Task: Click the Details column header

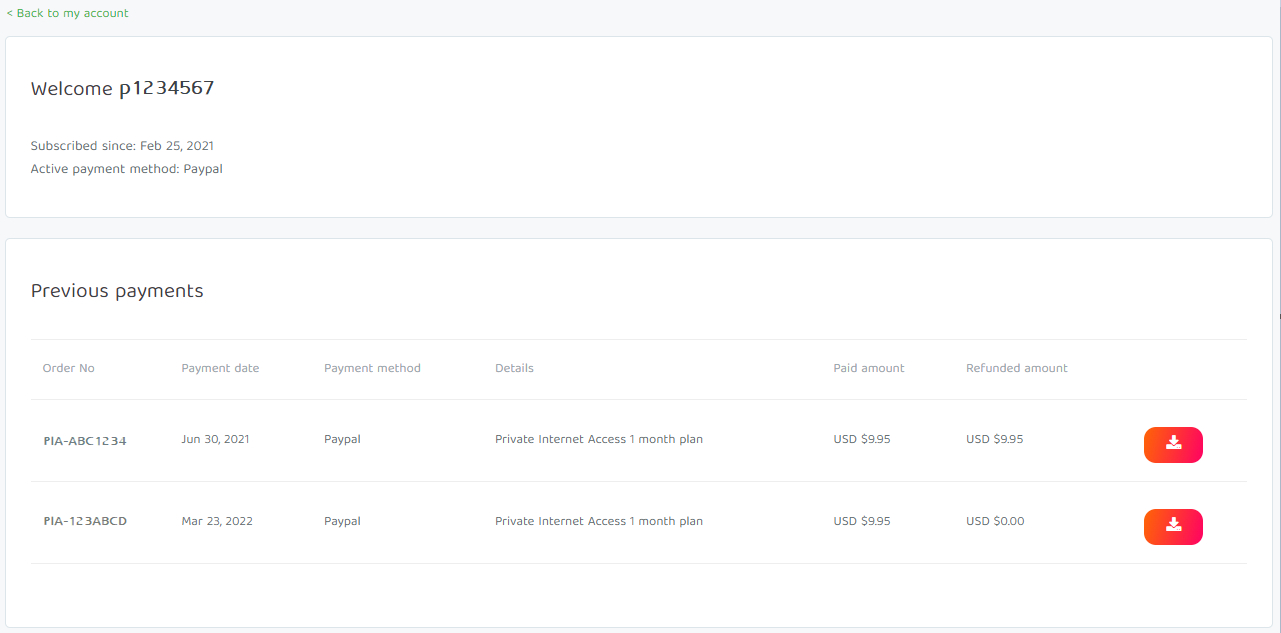Action: click(x=514, y=368)
